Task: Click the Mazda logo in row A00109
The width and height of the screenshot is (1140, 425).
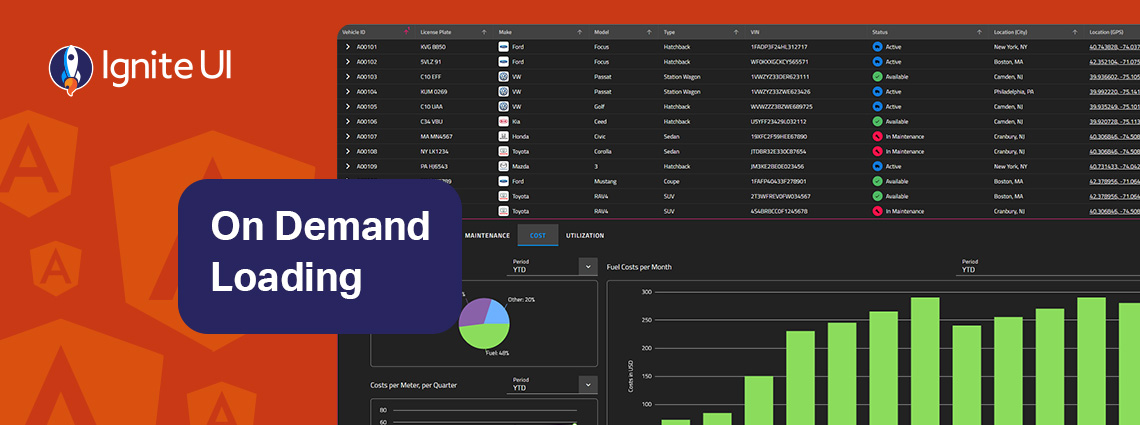Action: click(x=504, y=167)
